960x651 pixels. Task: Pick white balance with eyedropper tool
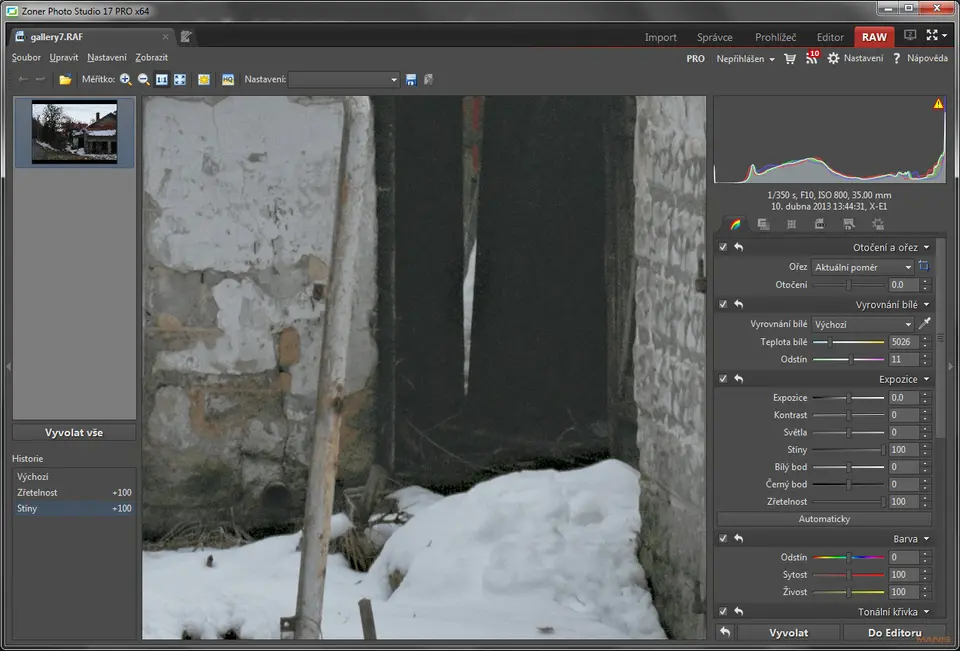tap(924, 324)
